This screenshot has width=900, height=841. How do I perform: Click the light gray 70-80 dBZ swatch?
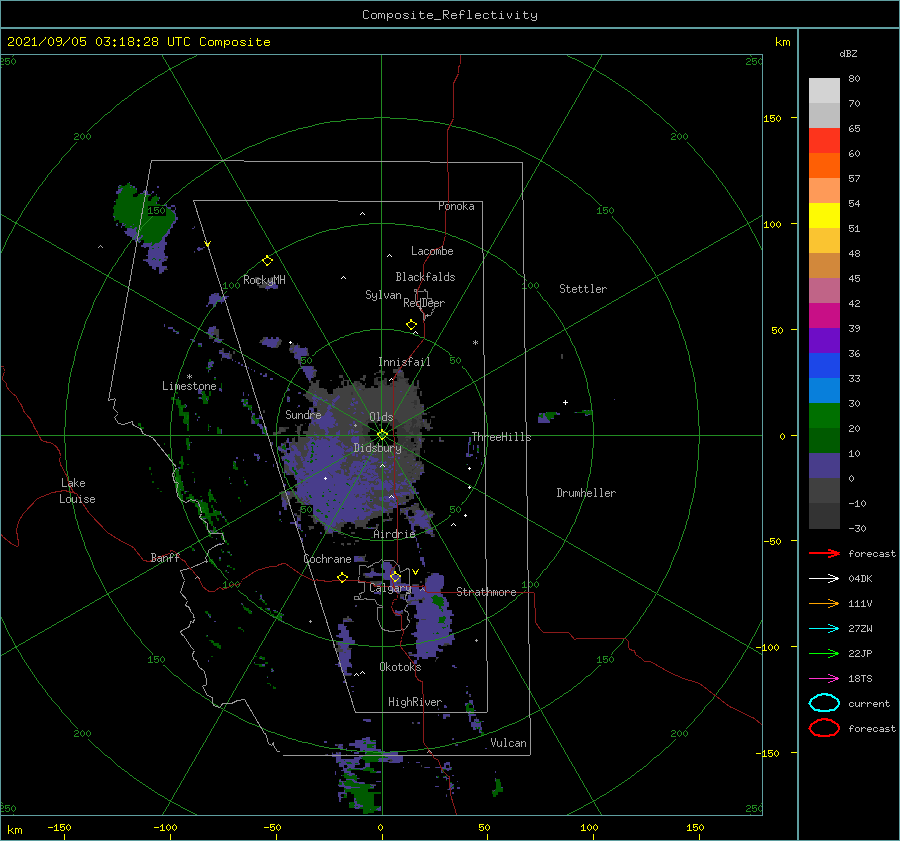click(x=824, y=90)
